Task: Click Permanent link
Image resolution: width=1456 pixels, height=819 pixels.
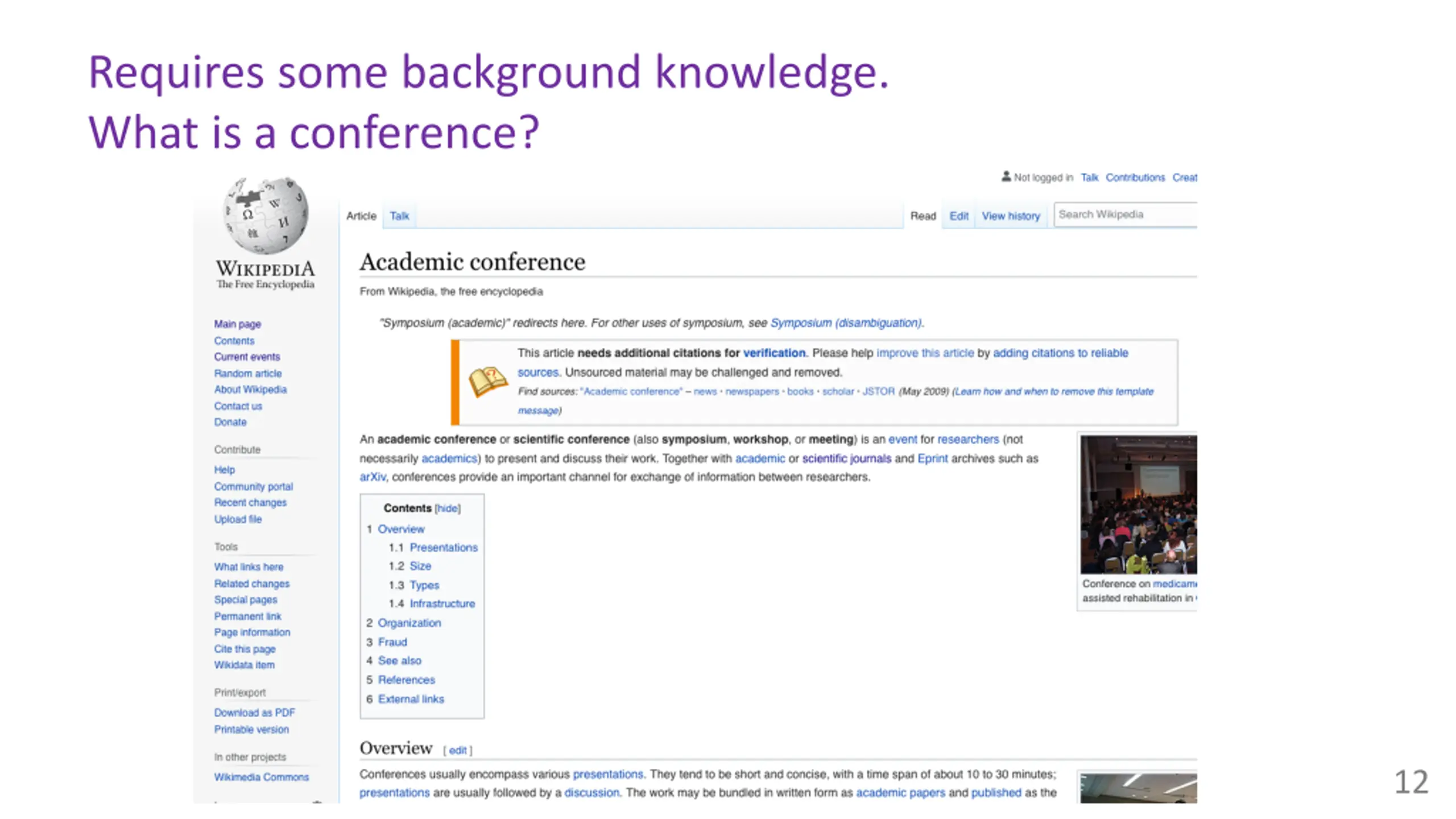Action: pos(247,617)
